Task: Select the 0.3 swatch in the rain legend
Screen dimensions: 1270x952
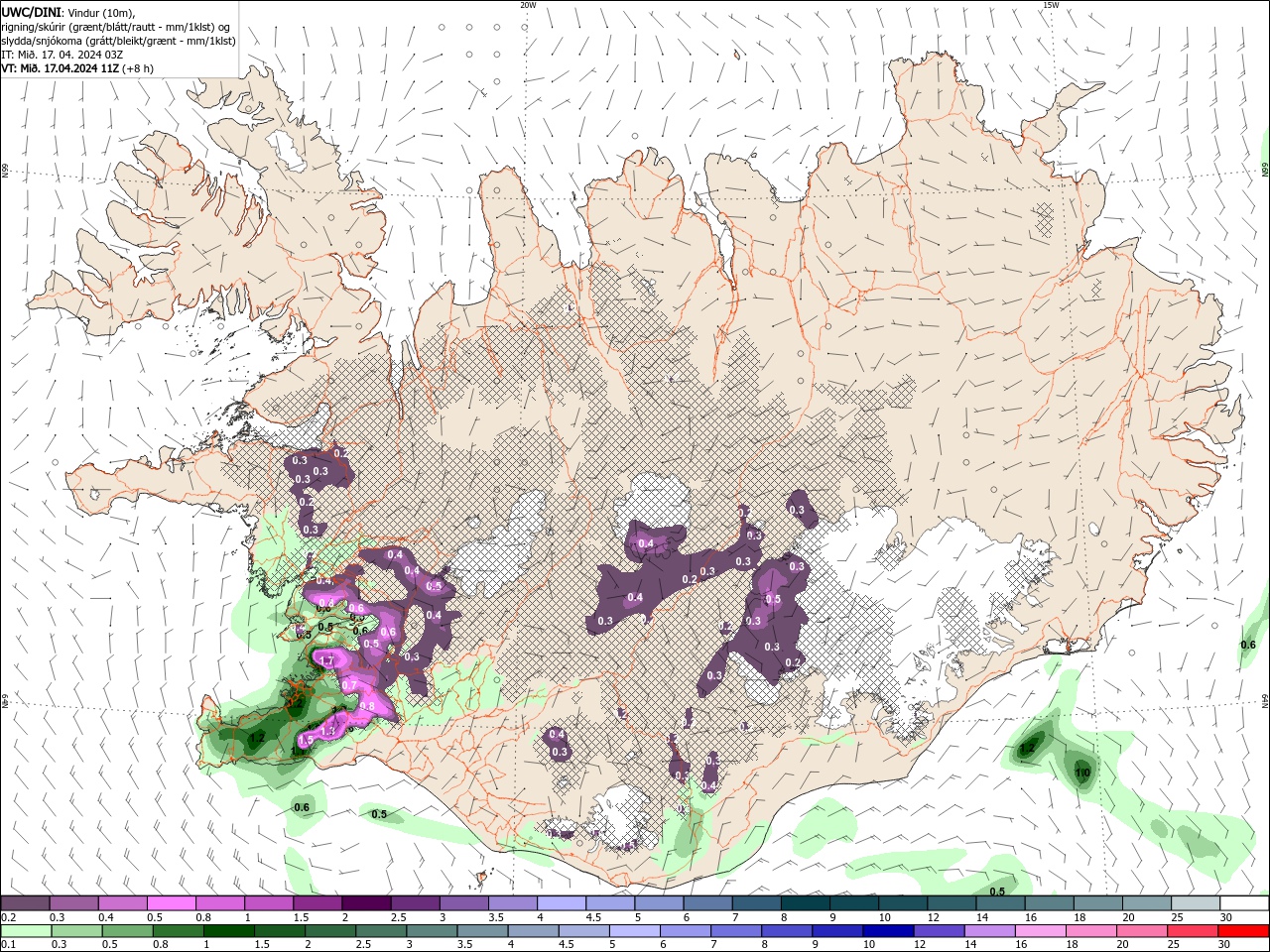Action: [x=77, y=931]
